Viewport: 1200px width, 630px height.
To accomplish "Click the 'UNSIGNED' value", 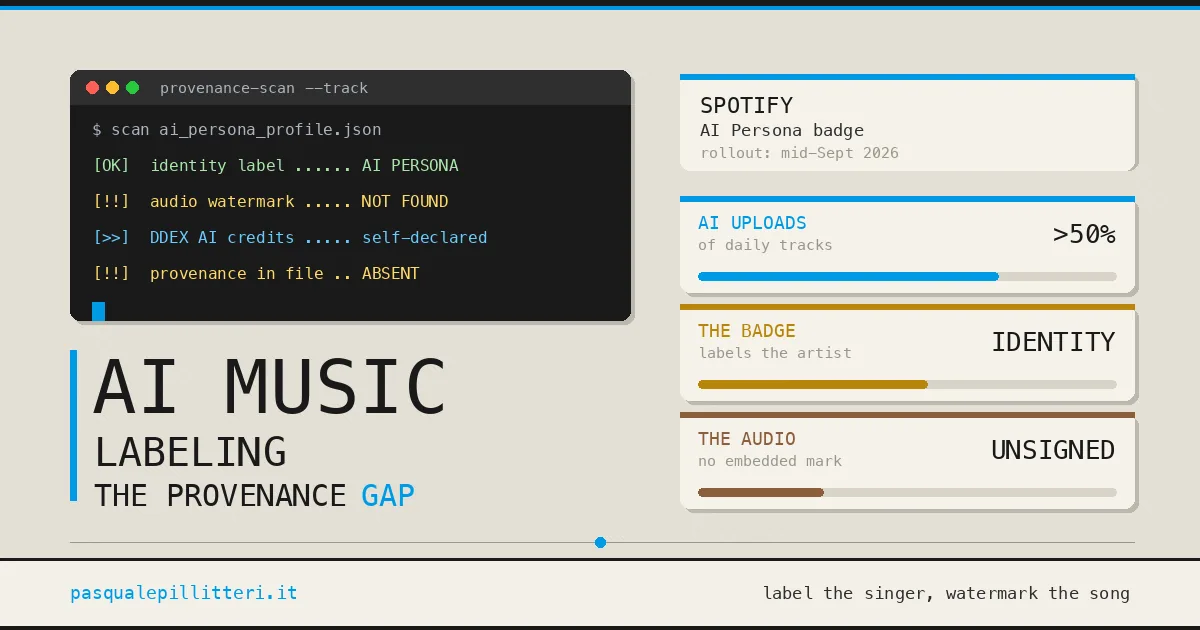I will (1053, 450).
